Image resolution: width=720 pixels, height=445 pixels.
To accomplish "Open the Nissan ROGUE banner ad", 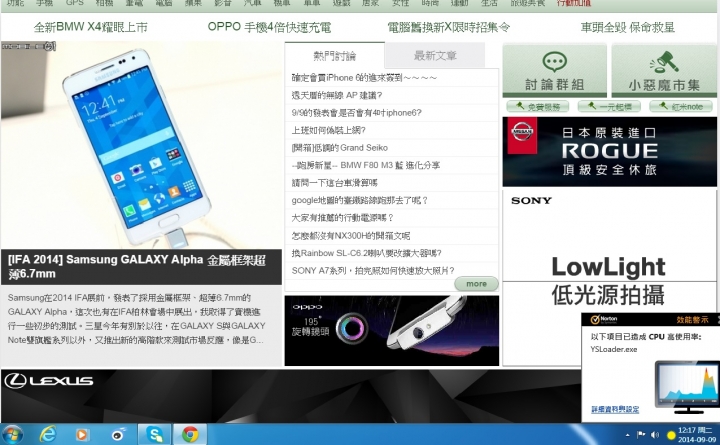I will click(x=609, y=152).
